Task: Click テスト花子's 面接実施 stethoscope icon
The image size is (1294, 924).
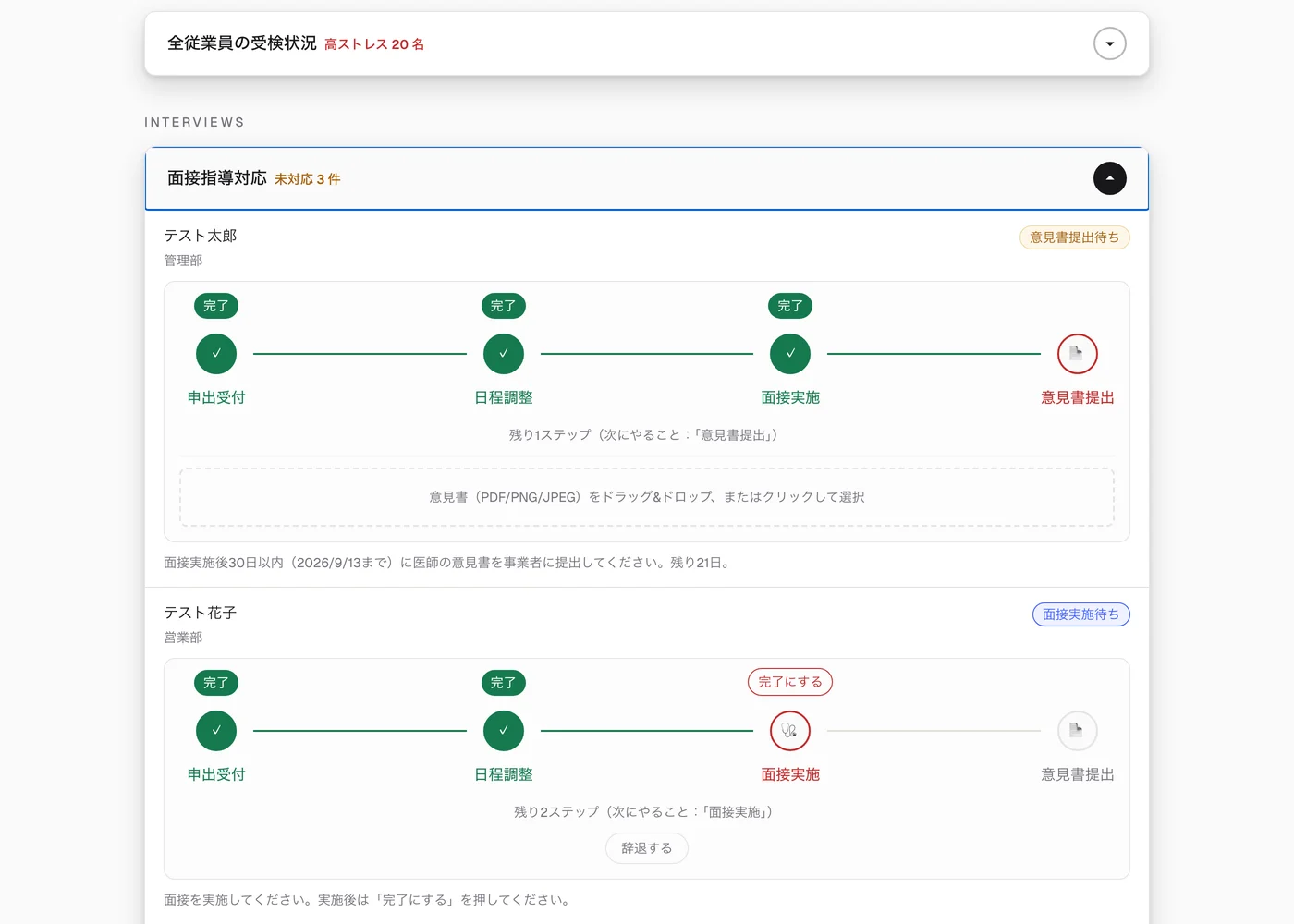Action: (790, 731)
